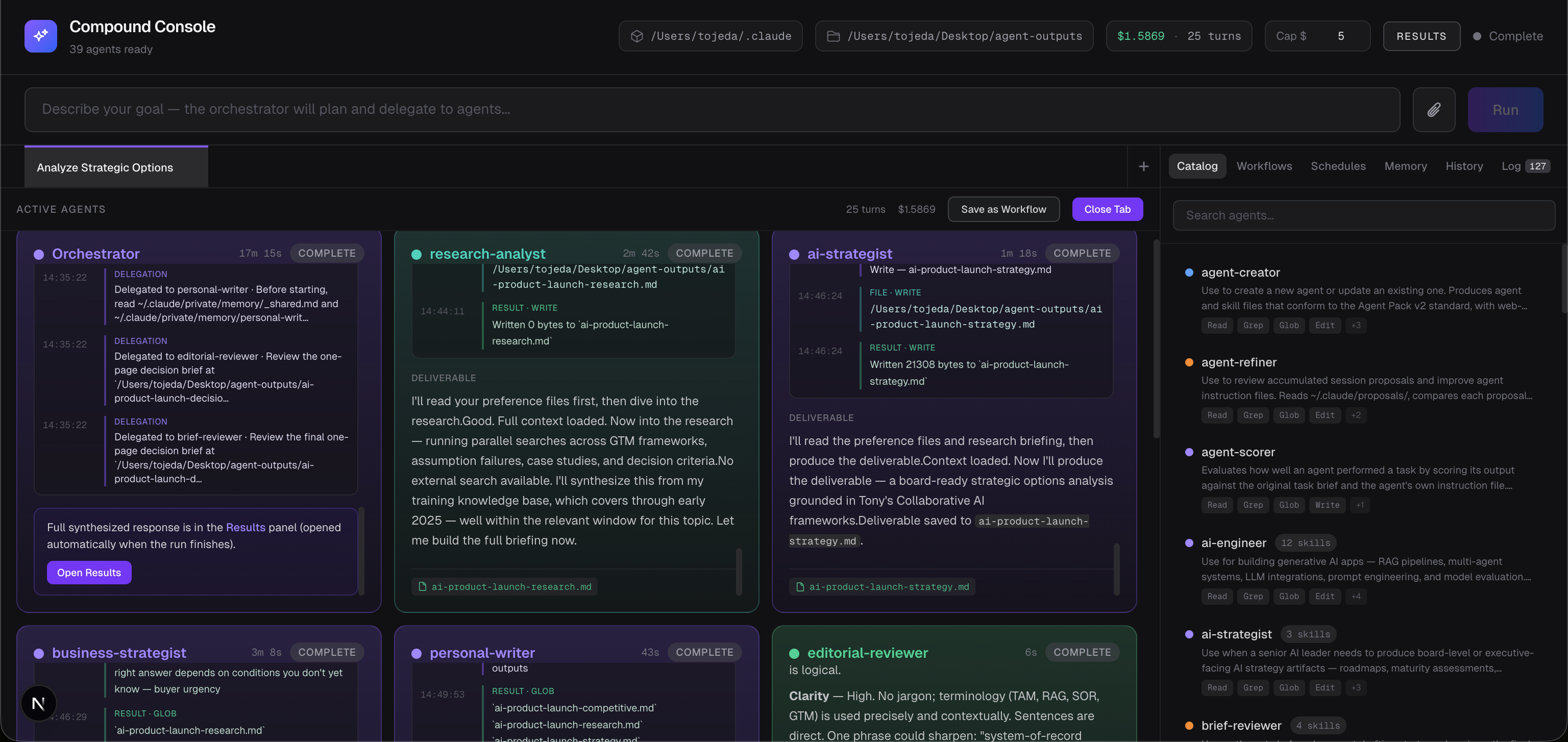
Task: Expand the +1 tools chip under agent-scorer
Action: pyautogui.click(x=1359, y=505)
